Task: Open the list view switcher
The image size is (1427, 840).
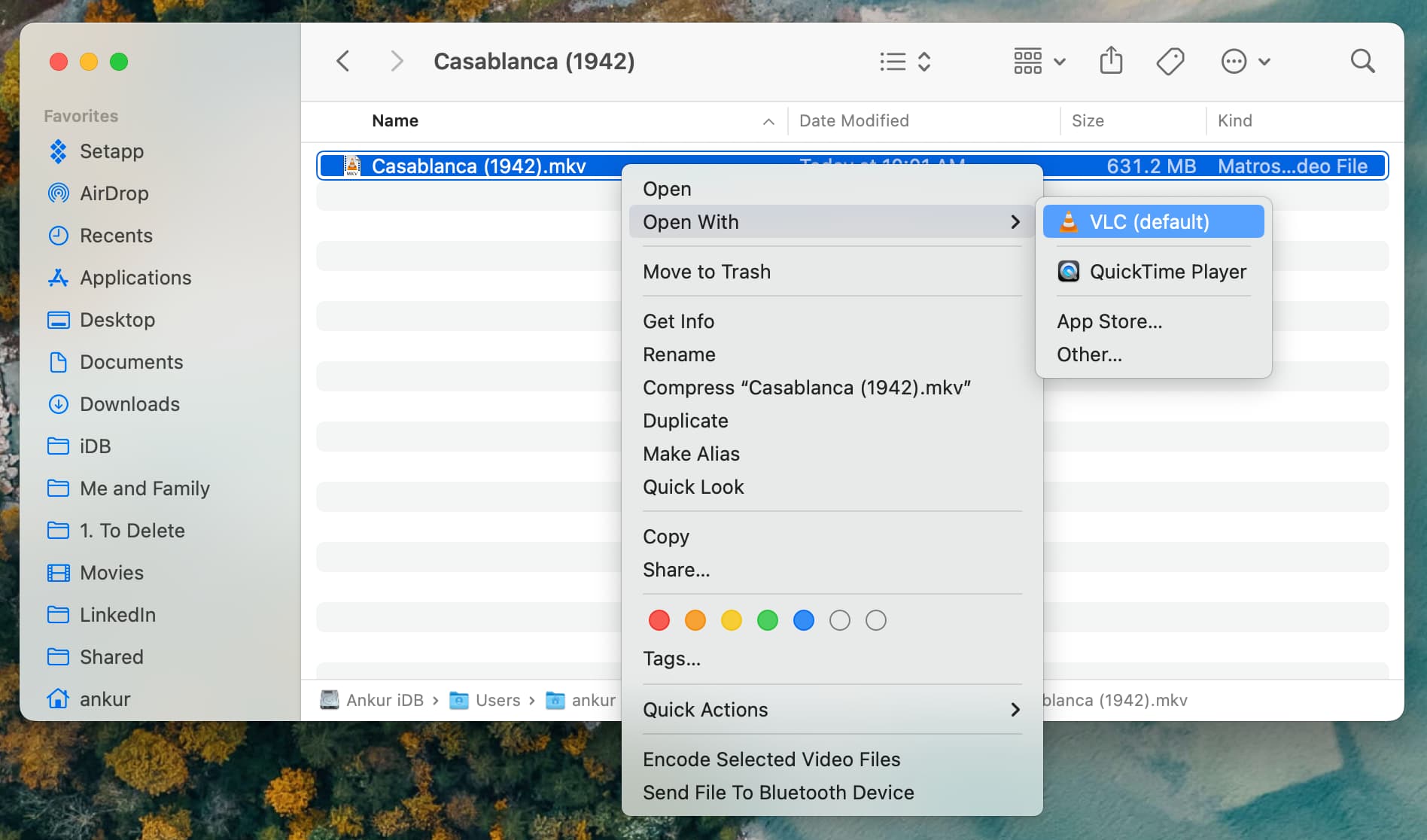Action: tap(905, 61)
